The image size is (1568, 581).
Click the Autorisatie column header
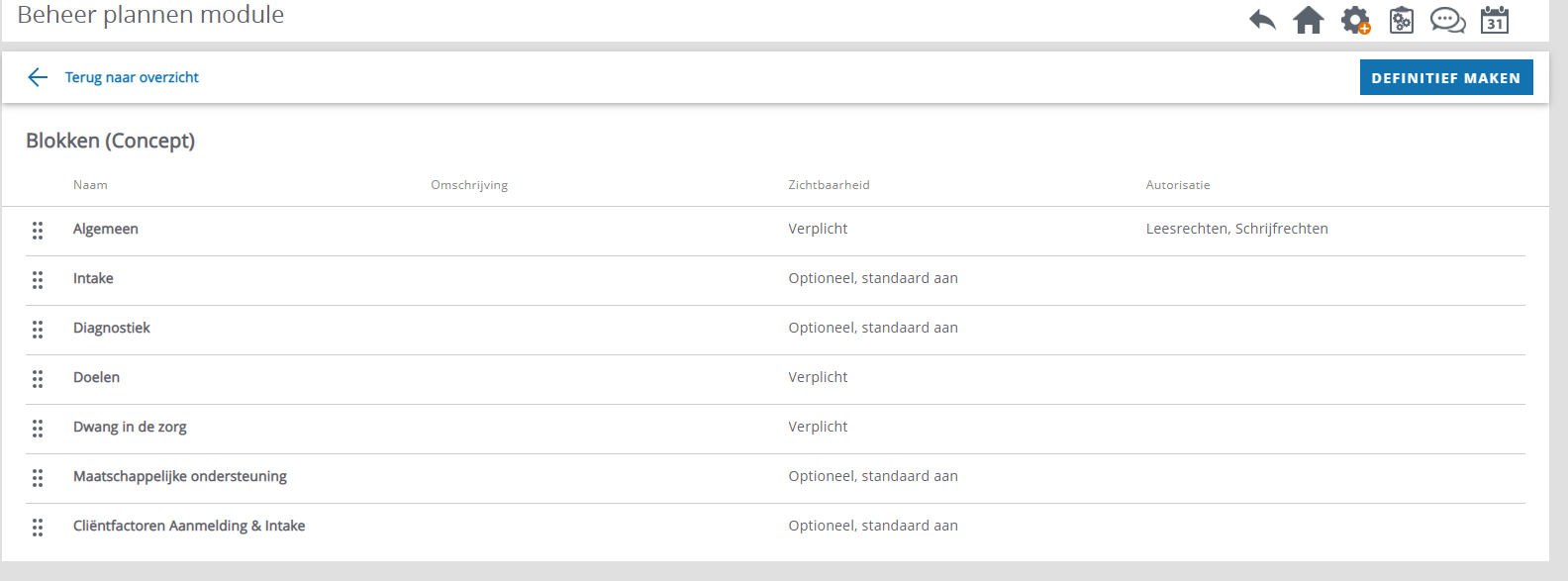coord(1178,185)
